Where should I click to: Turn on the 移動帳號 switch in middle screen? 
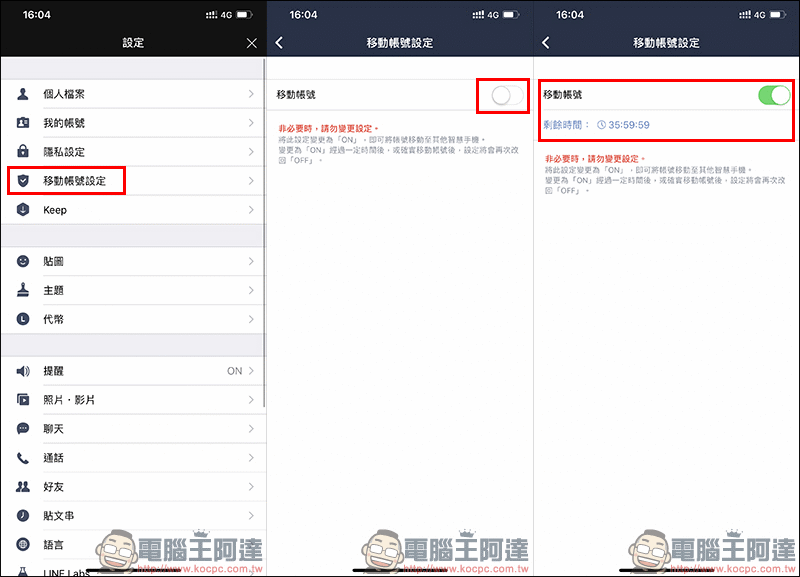[507, 95]
